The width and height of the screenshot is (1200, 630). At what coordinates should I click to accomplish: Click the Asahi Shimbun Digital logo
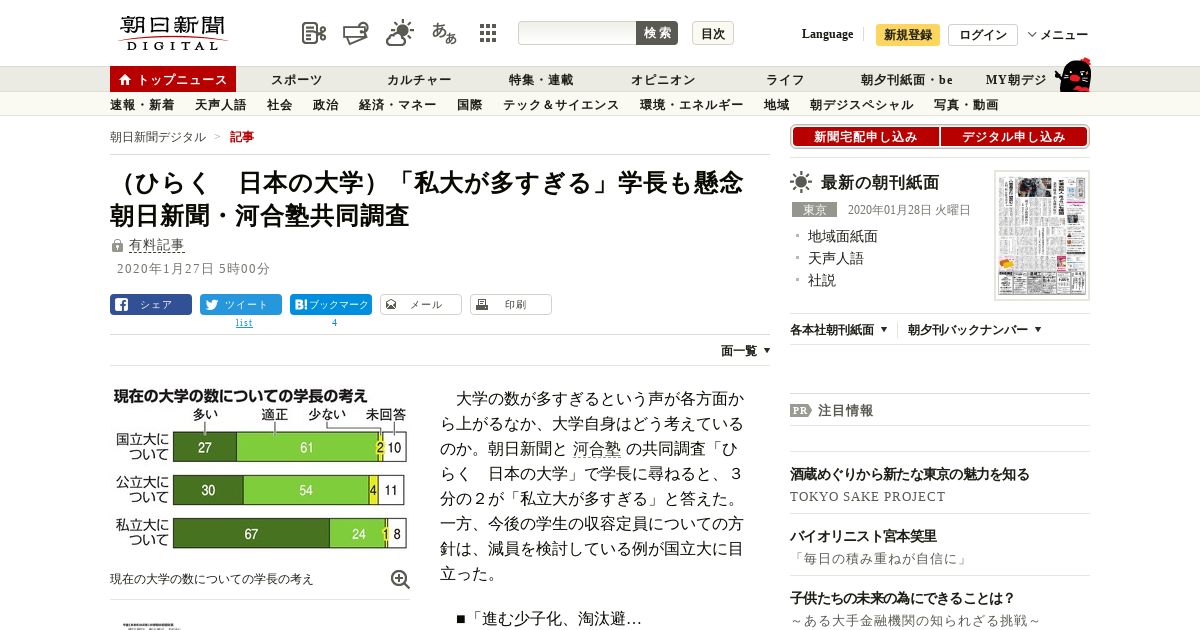tap(173, 33)
